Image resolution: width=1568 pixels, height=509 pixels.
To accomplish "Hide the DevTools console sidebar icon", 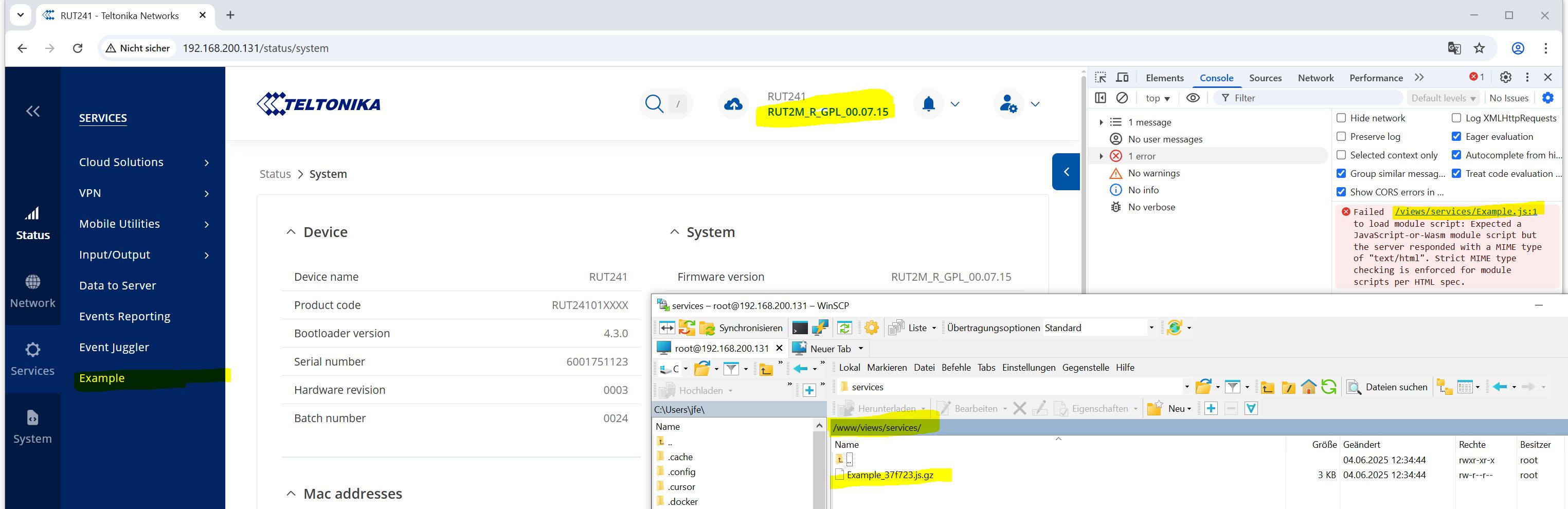I will (x=1101, y=98).
